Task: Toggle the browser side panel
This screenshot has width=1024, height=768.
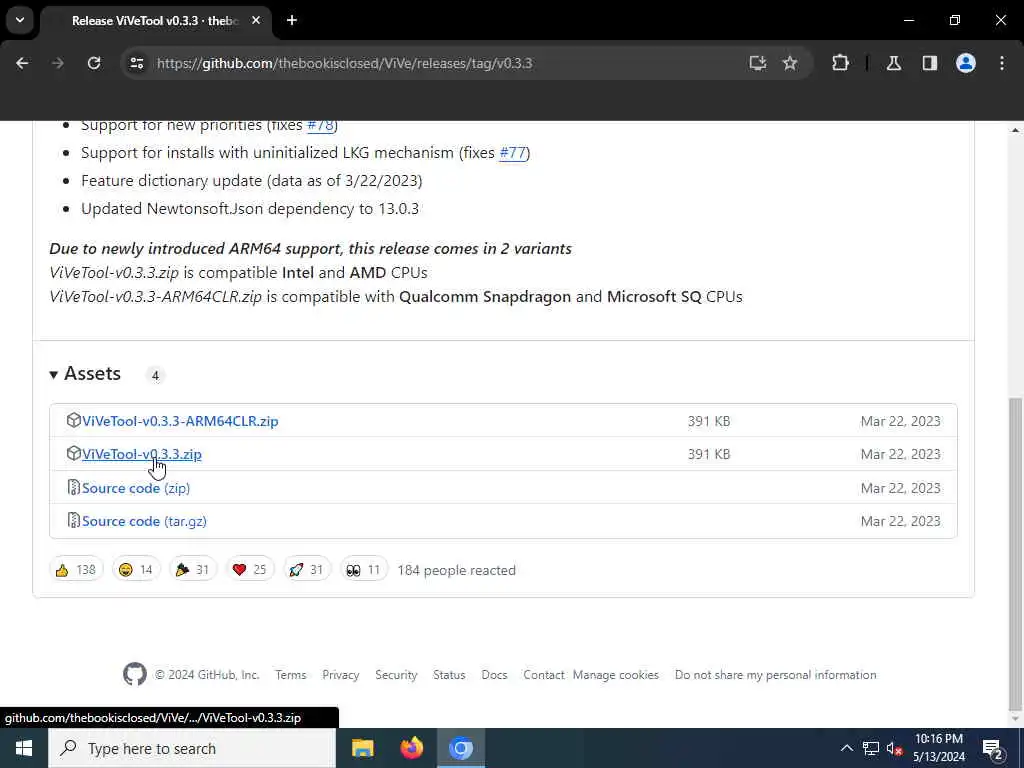Action: (930, 63)
